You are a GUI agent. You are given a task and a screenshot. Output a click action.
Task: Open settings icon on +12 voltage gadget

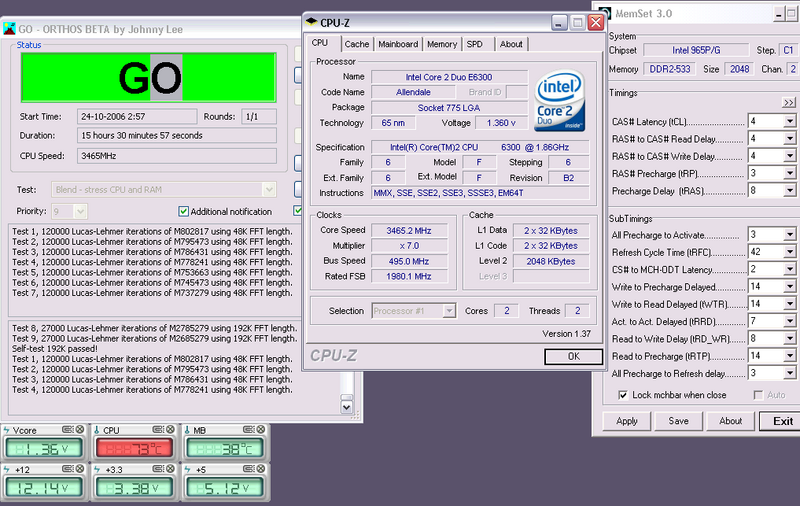click(67, 468)
